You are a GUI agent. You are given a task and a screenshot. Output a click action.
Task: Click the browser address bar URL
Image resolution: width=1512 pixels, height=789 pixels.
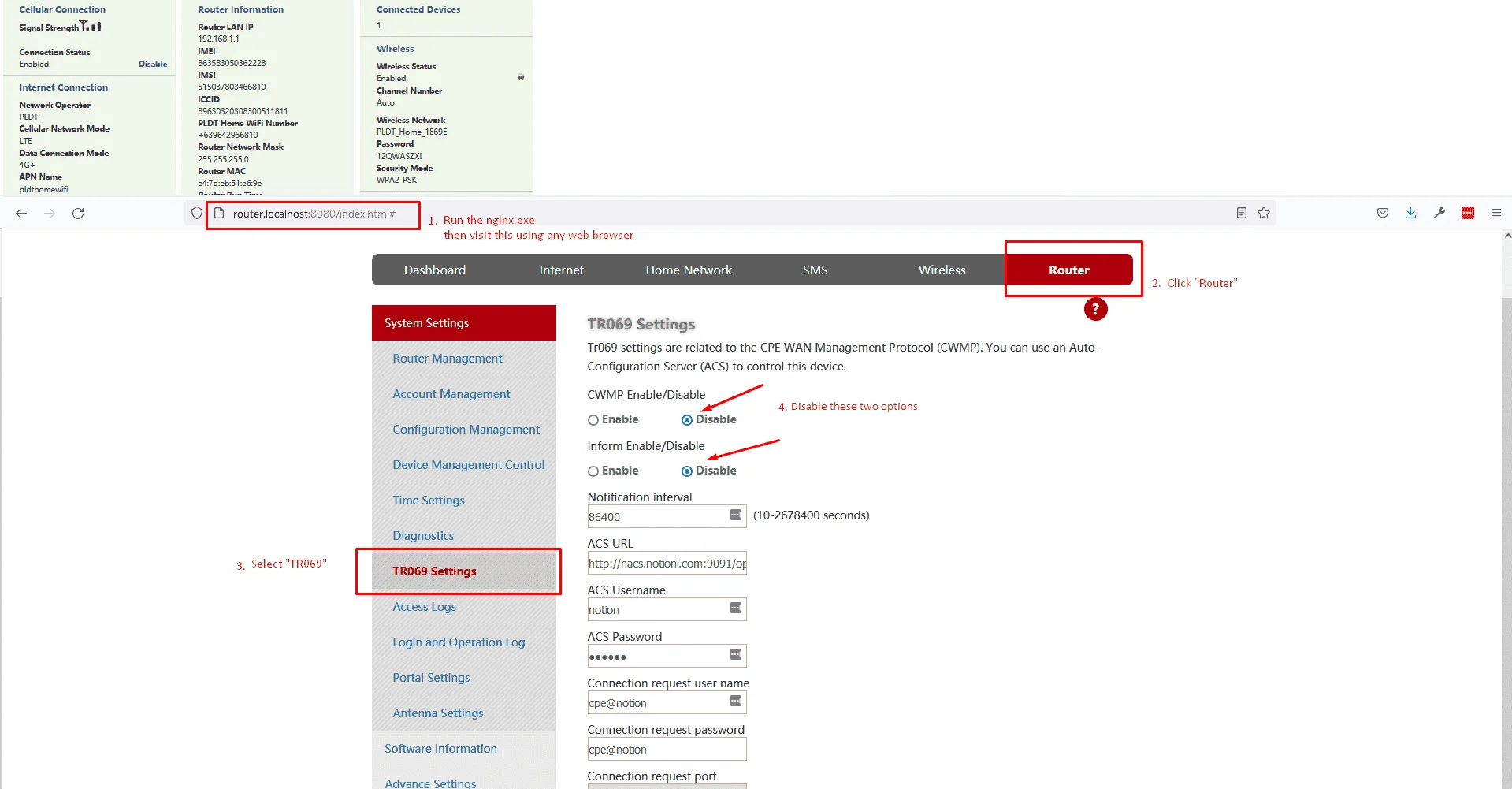(314, 214)
